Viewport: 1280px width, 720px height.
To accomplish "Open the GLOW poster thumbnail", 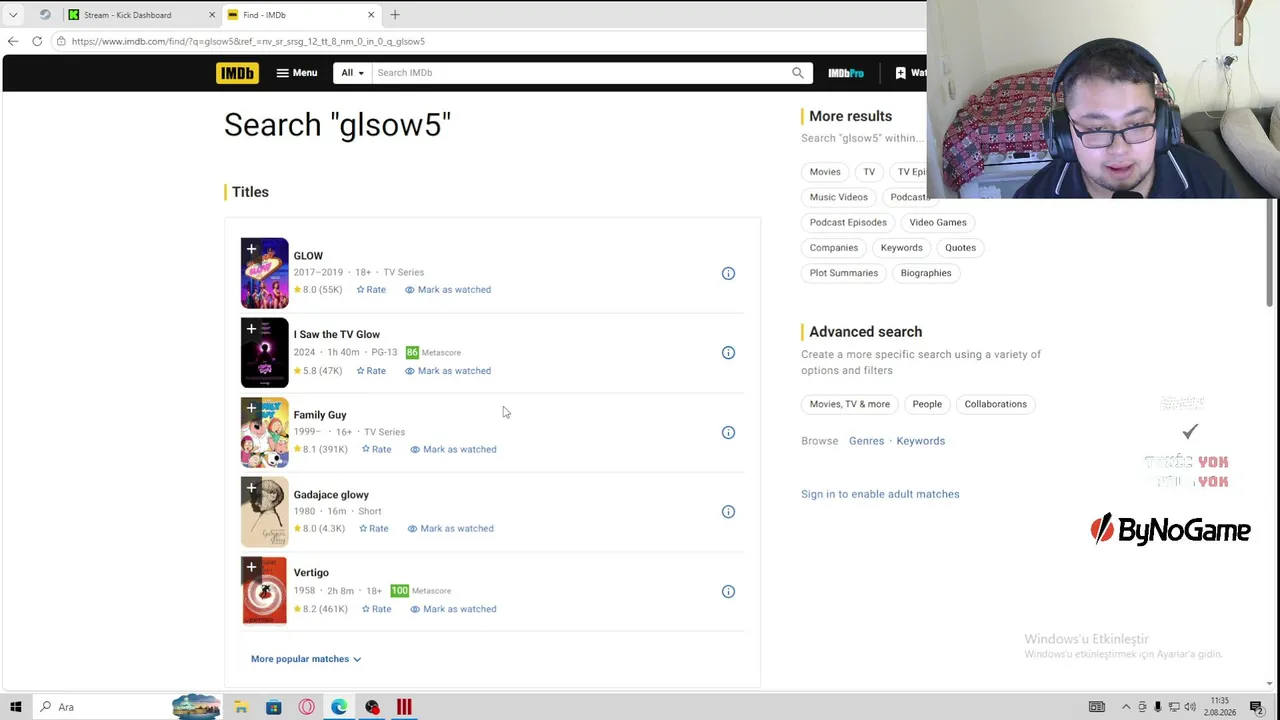I will pos(264,273).
